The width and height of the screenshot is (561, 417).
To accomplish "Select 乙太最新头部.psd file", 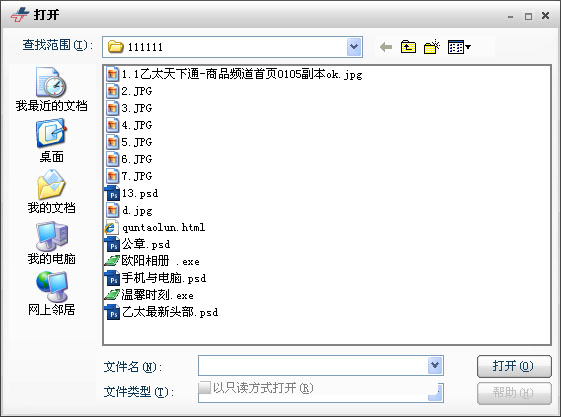I will (161, 312).
